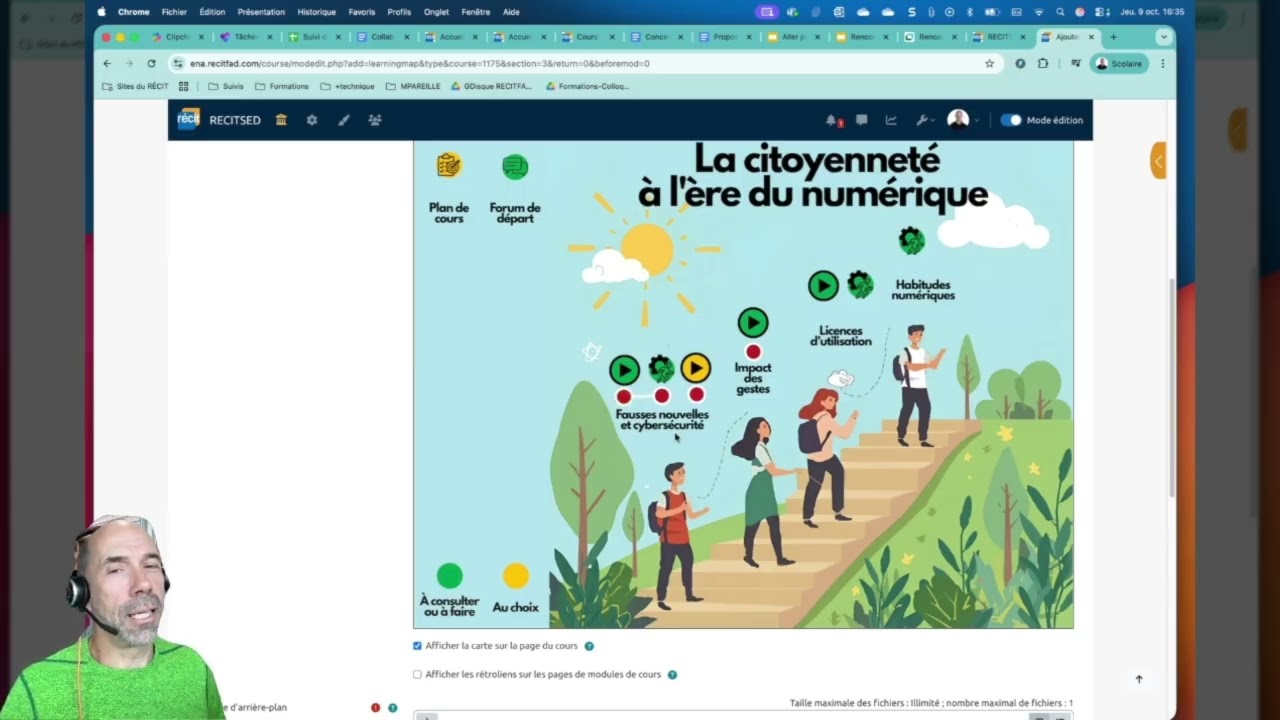Viewport: 1280px width, 720px height.
Task: Open the MPAREILLE bookmark folder
Action: pyautogui.click(x=413, y=86)
